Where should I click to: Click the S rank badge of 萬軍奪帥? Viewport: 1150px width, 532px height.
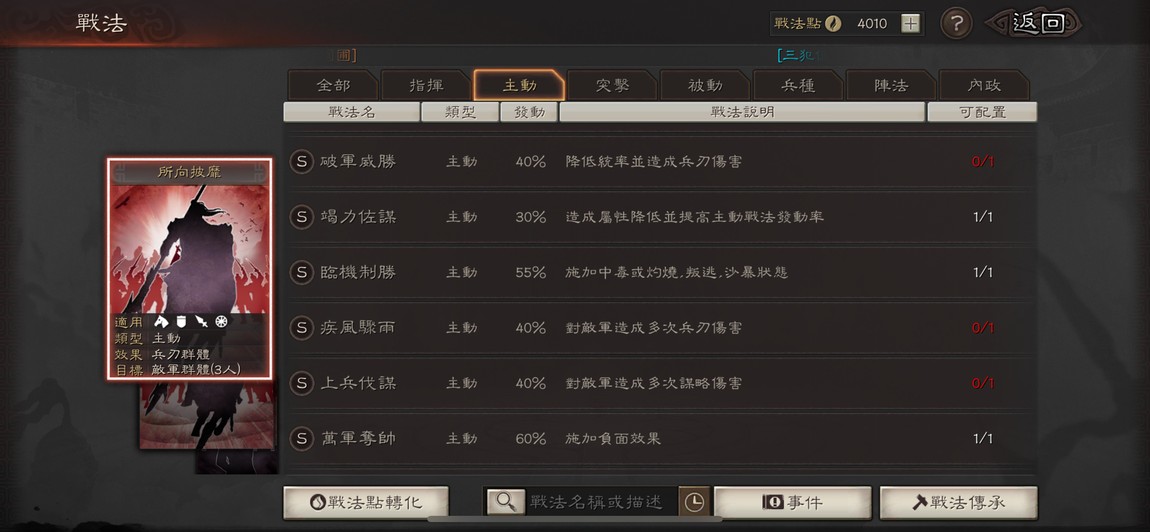coord(301,439)
